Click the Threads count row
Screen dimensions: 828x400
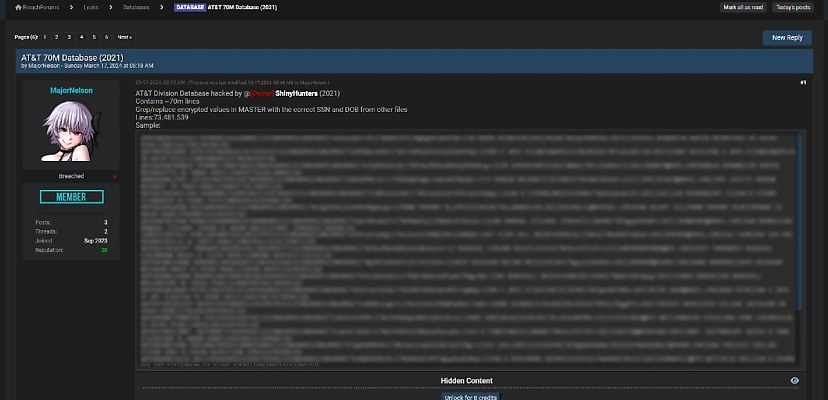tap(71, 231)
